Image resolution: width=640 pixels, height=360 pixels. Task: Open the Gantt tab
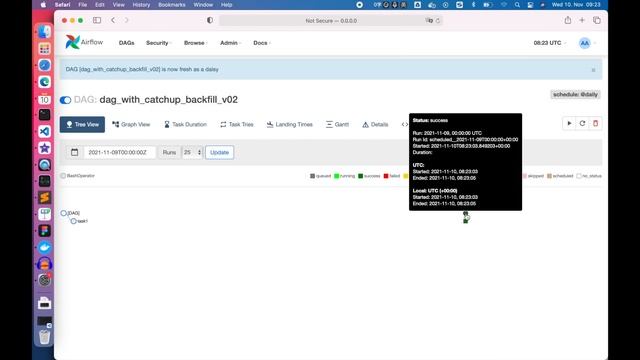tap(337, 124)
